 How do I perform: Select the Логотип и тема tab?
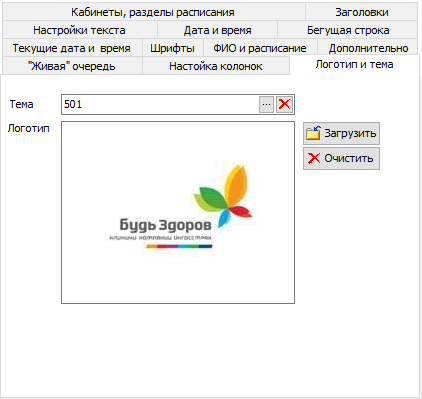[x=354, y=64]
